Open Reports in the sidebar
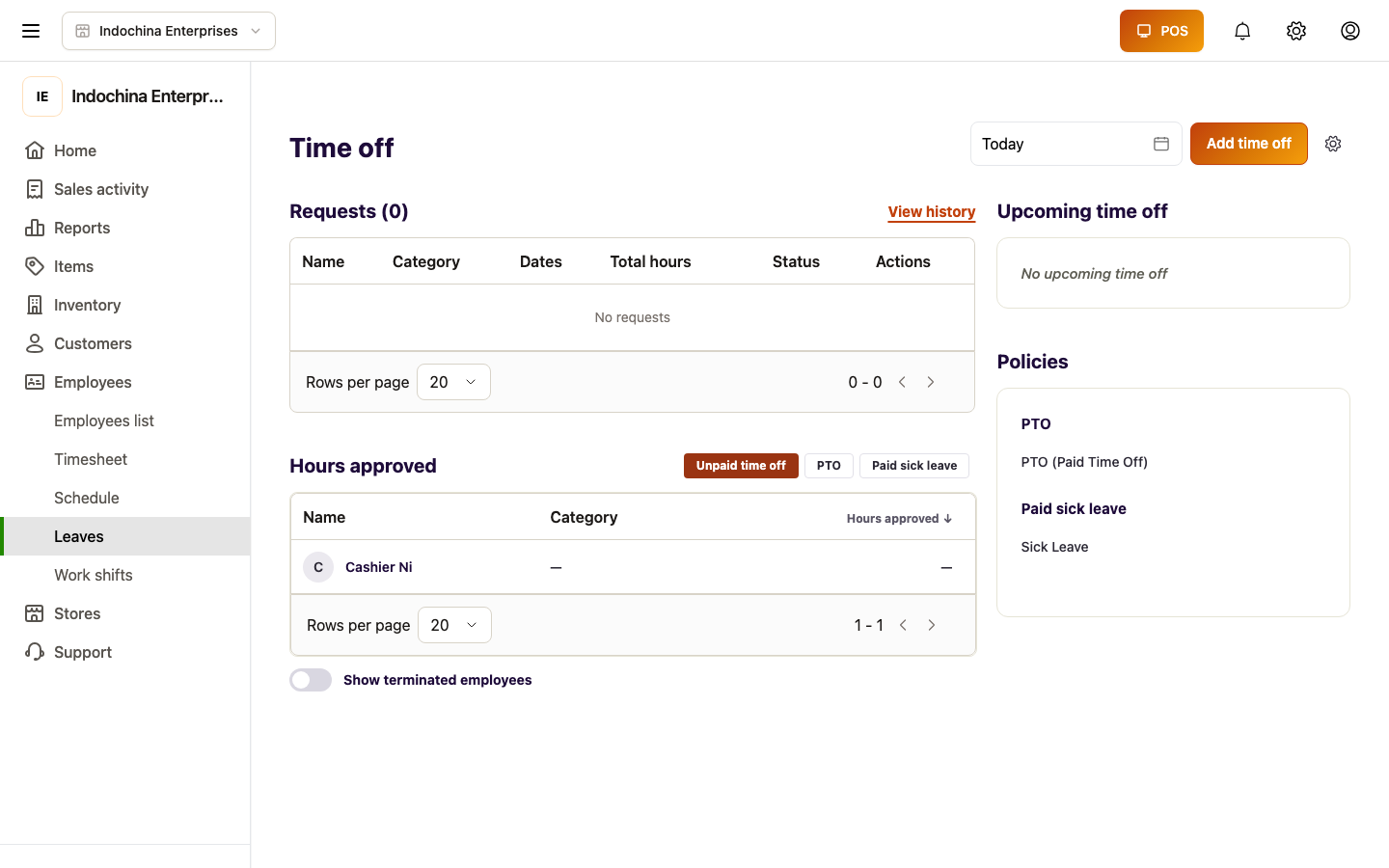 (x=125, y=228)
